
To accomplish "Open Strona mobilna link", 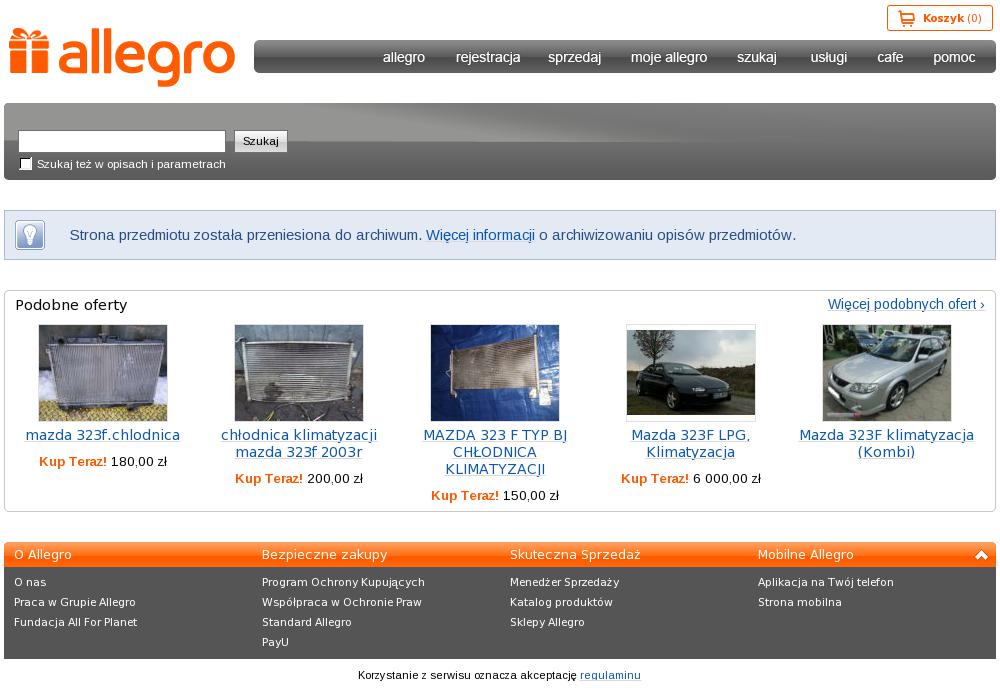I will point(800,602).
